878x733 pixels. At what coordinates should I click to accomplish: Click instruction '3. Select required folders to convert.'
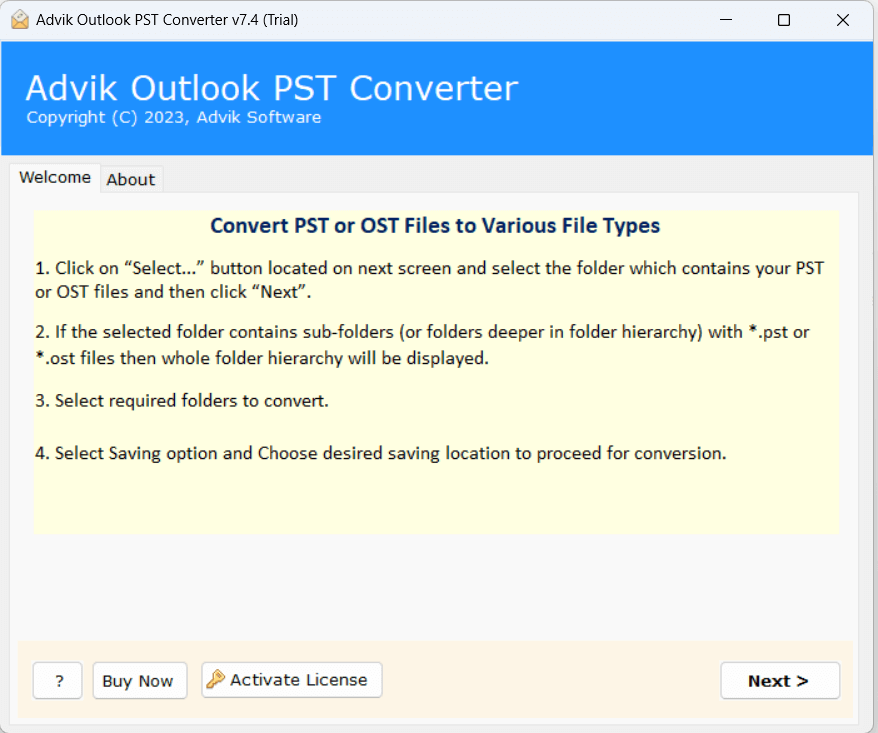click(182, 401)
